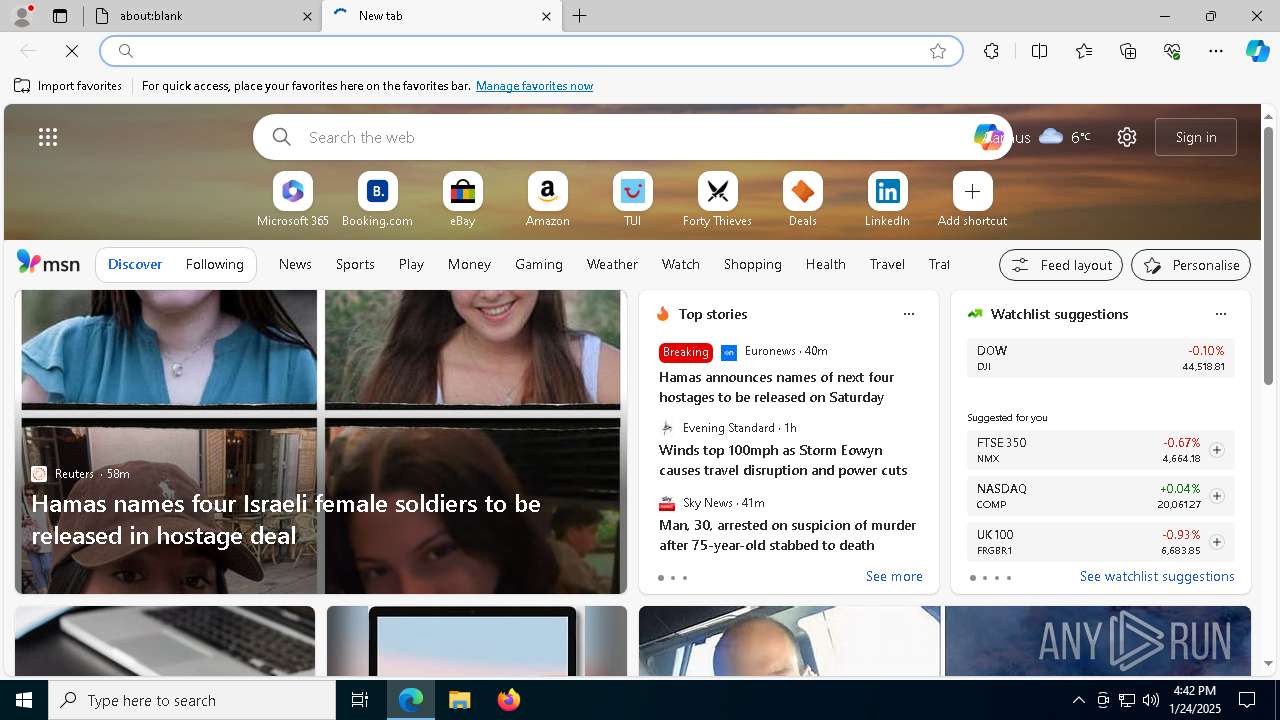Launch the Forty Thieves shortcut
The image size is (1280, 720).
717,200
